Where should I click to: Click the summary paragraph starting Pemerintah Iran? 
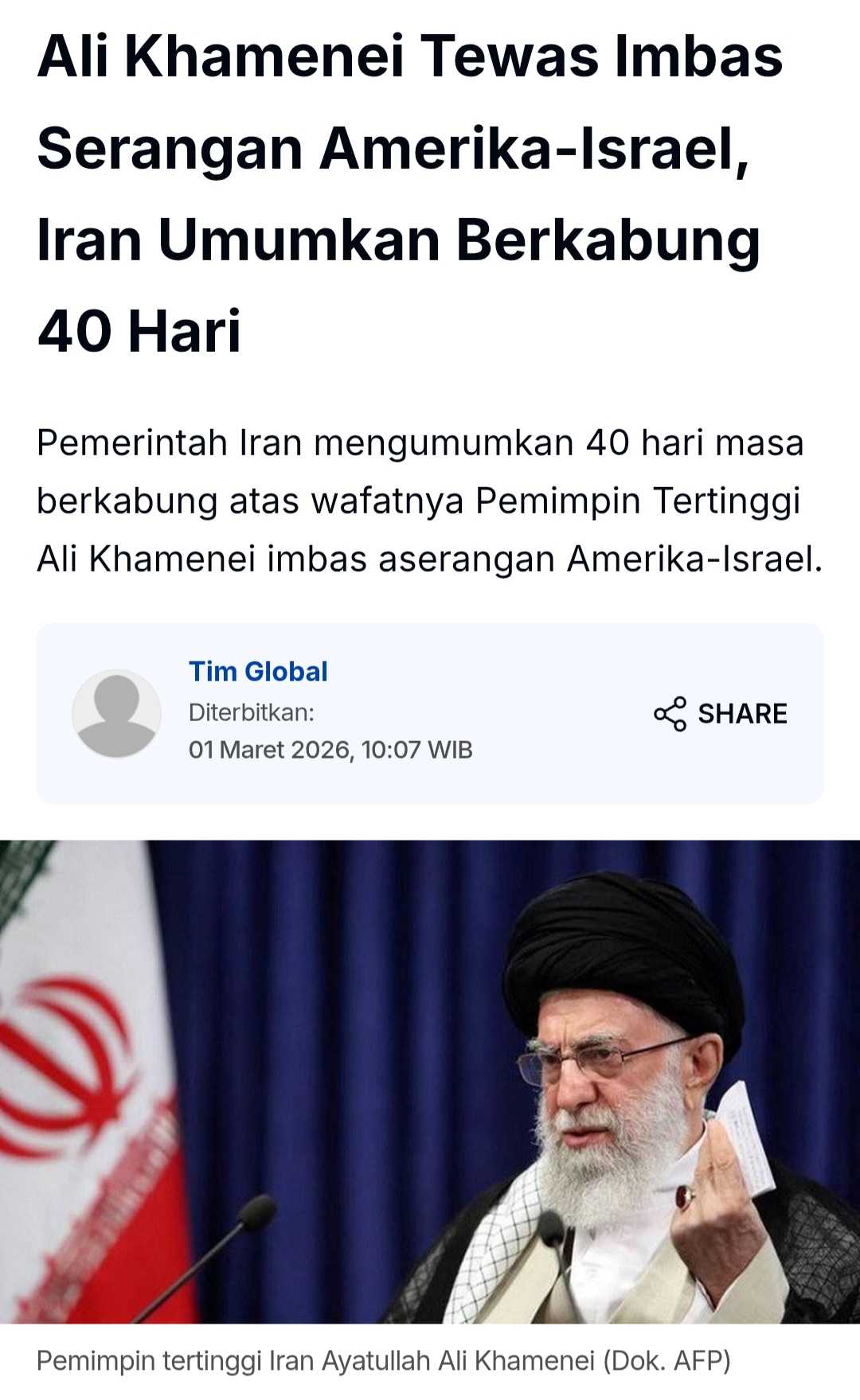[429, 501]
